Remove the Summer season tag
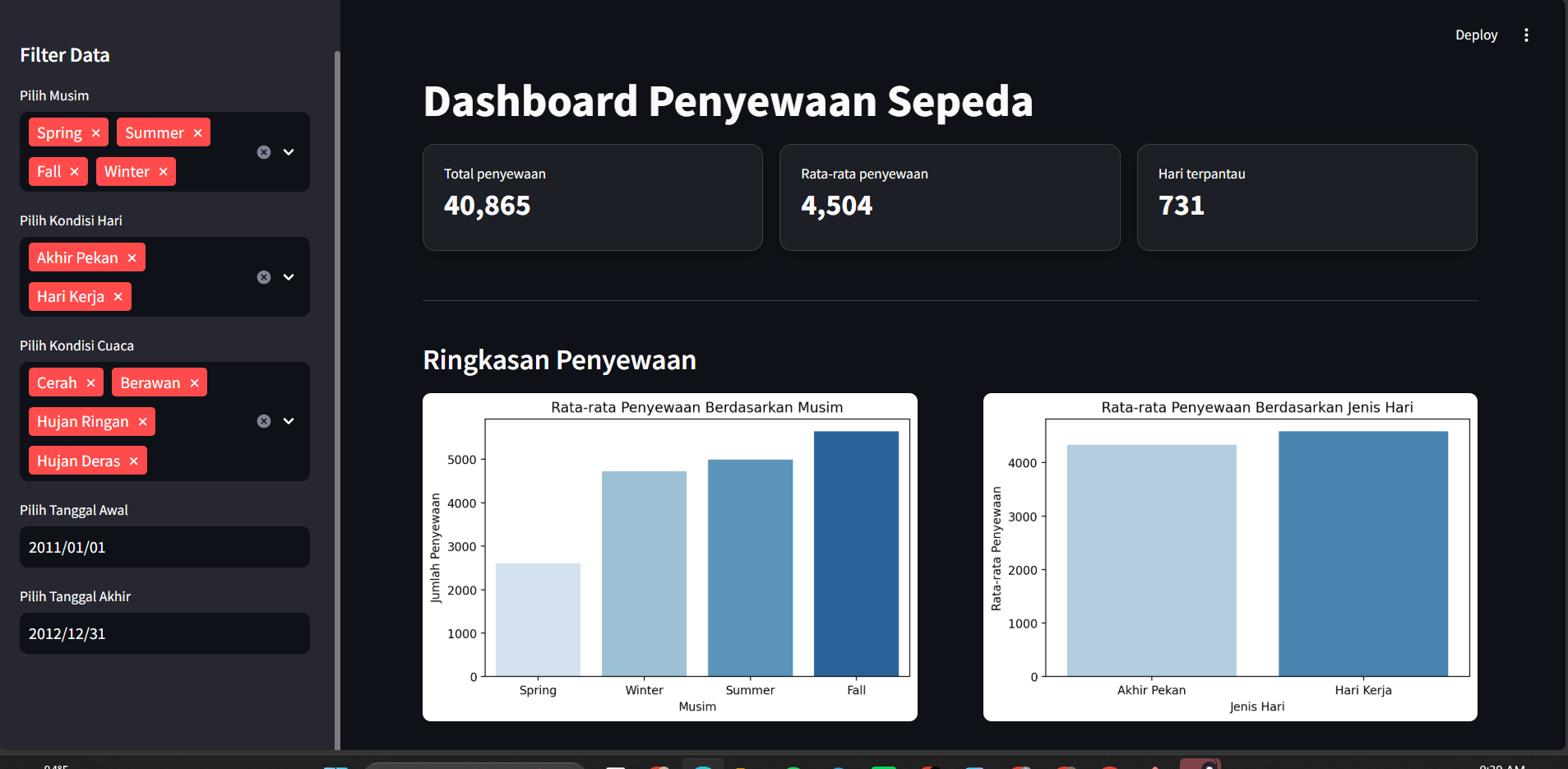This screenshot has width=1568, height=769. (x=197, y=133)
